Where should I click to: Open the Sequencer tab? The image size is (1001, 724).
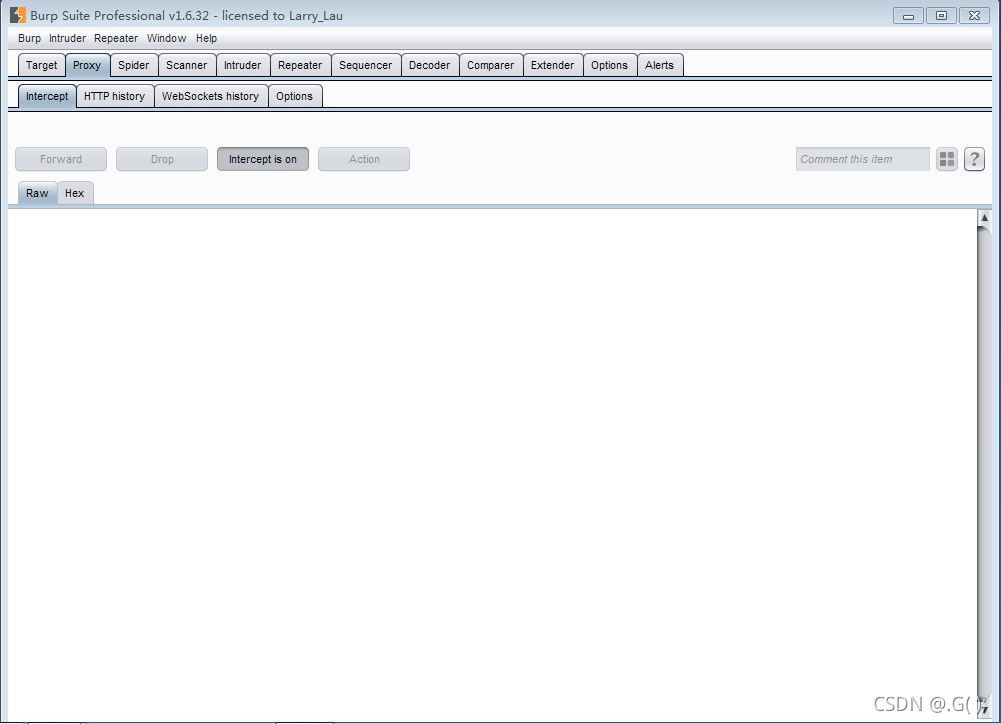pos(365,65)
